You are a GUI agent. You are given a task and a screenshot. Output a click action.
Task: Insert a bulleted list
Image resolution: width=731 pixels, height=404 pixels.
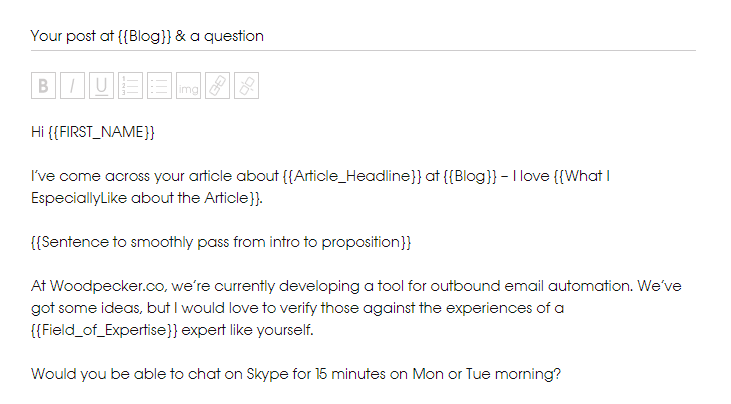159,87
